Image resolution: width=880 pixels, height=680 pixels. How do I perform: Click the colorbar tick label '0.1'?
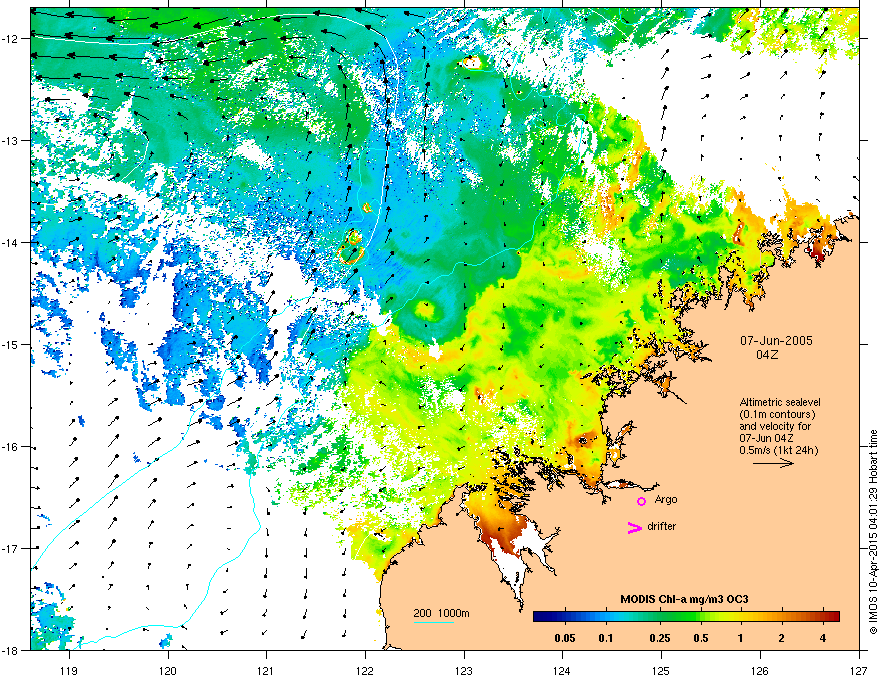tap(606, 638)
